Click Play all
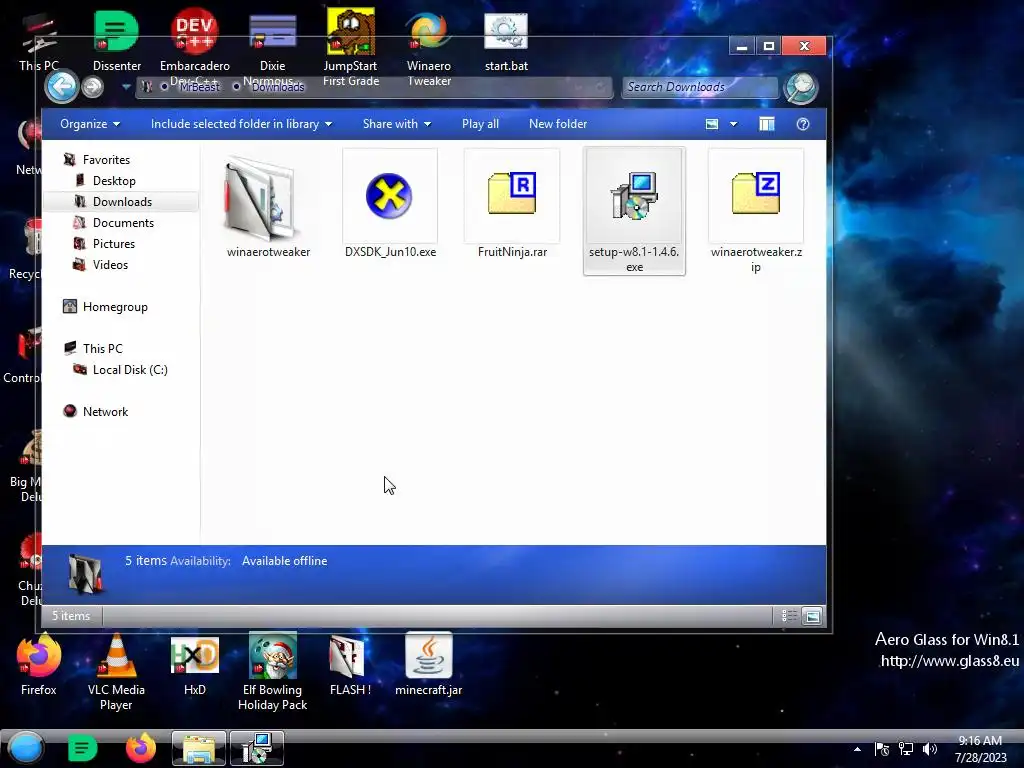Image resolution: width=1024 pixels, height=768 pixels. (x=480, y=124)
